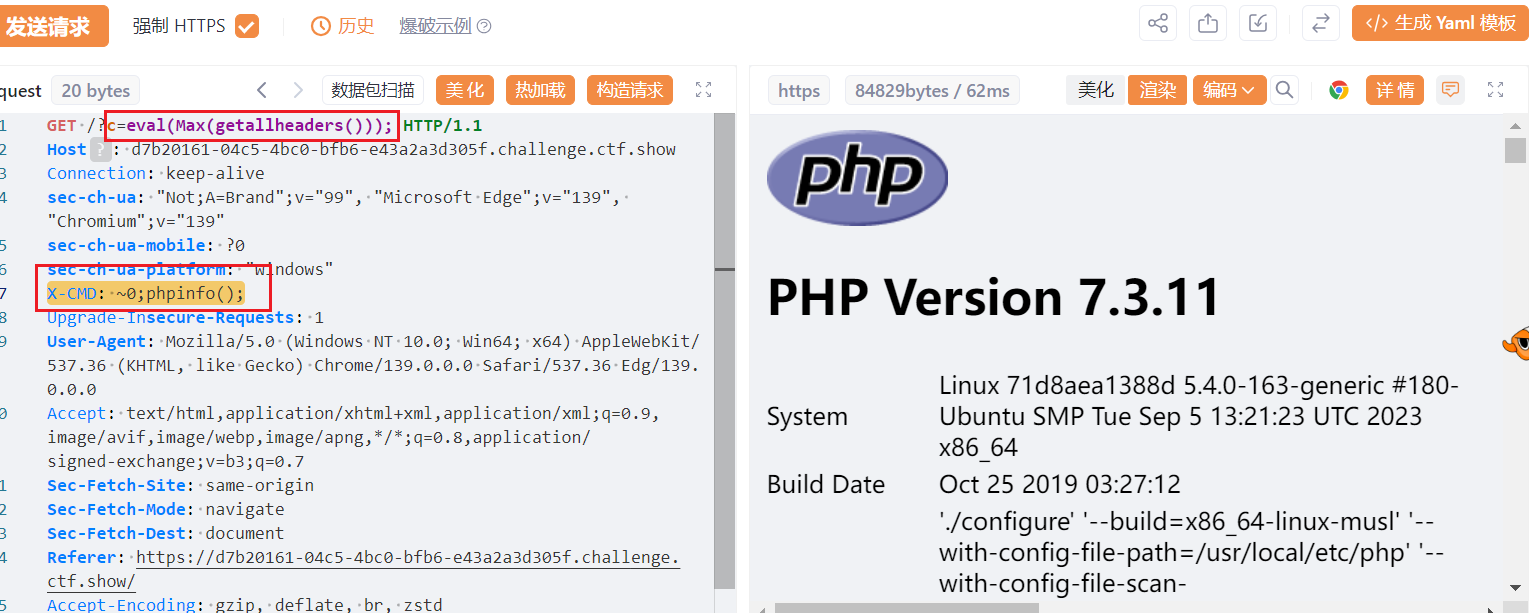Beautify the request with 美化 button
The width and height of the screenshot is (1529, 613).
(x=465, y=90)
